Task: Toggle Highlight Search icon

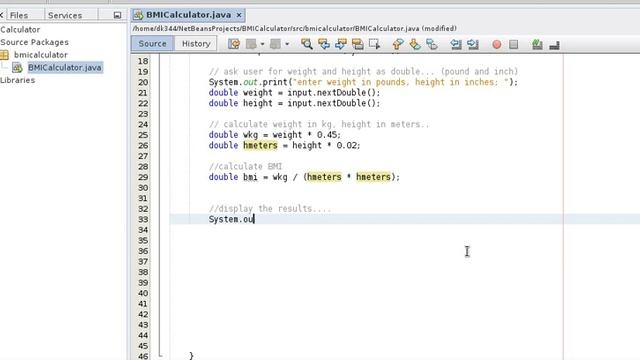Action: pos(358,44)
